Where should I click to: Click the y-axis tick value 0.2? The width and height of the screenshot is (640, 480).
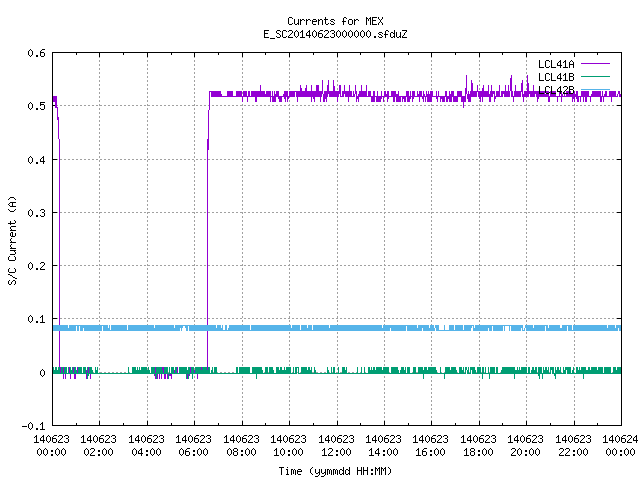coord(36,266)
